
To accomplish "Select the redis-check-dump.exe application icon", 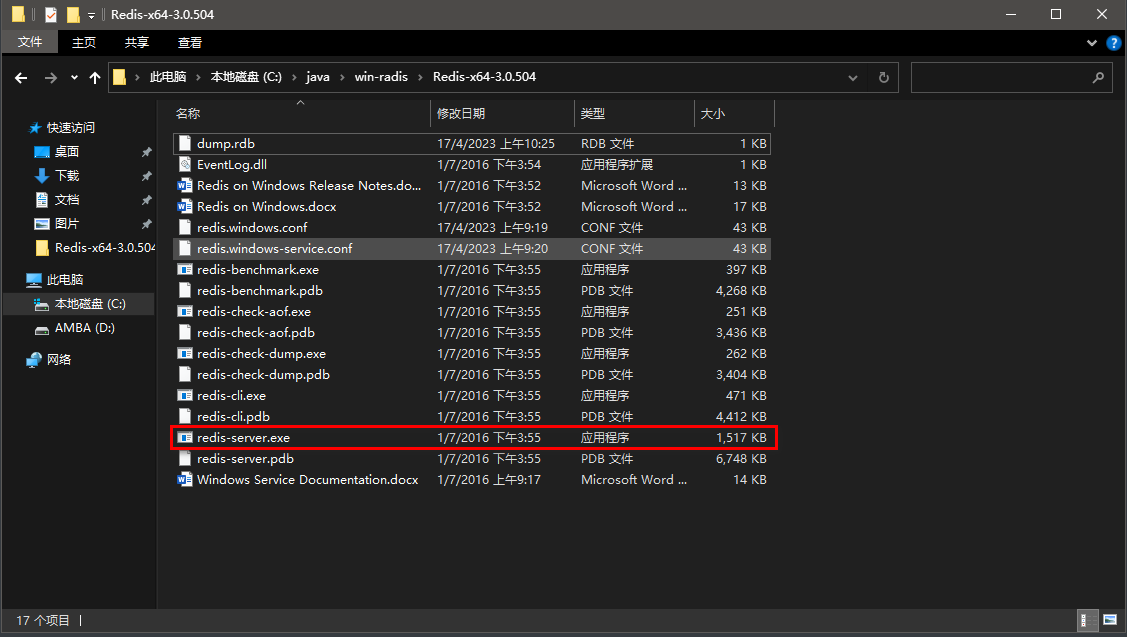I will tap(185, 353).
